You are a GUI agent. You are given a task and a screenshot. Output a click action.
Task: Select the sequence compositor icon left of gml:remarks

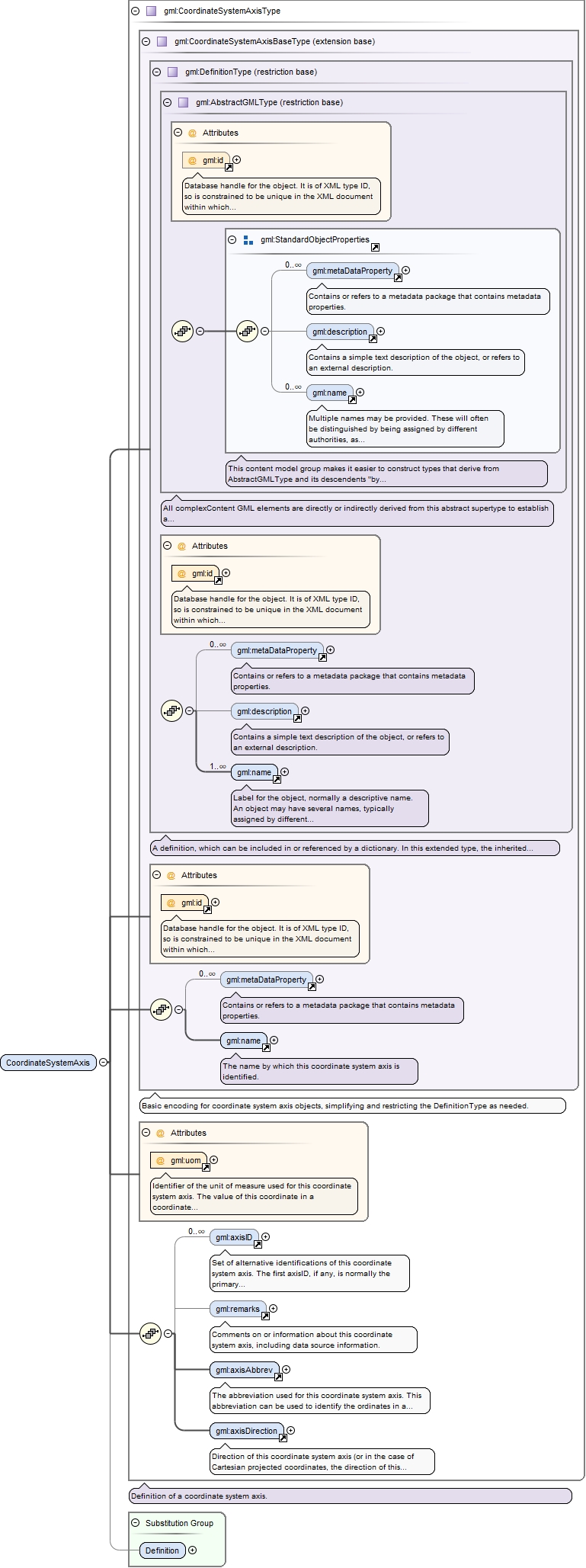(150, 1333)
